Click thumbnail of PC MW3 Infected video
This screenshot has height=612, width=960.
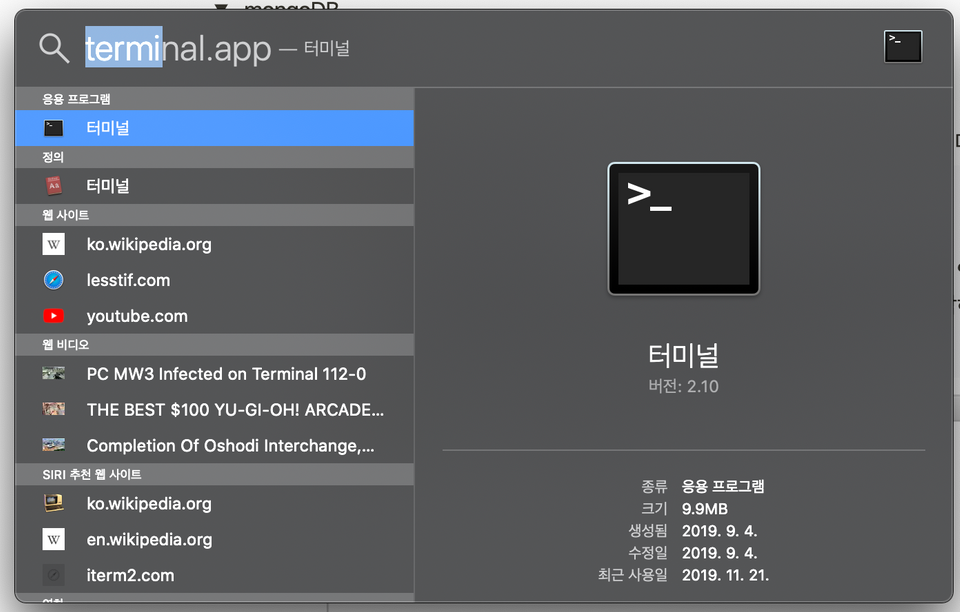coord(54,373)
